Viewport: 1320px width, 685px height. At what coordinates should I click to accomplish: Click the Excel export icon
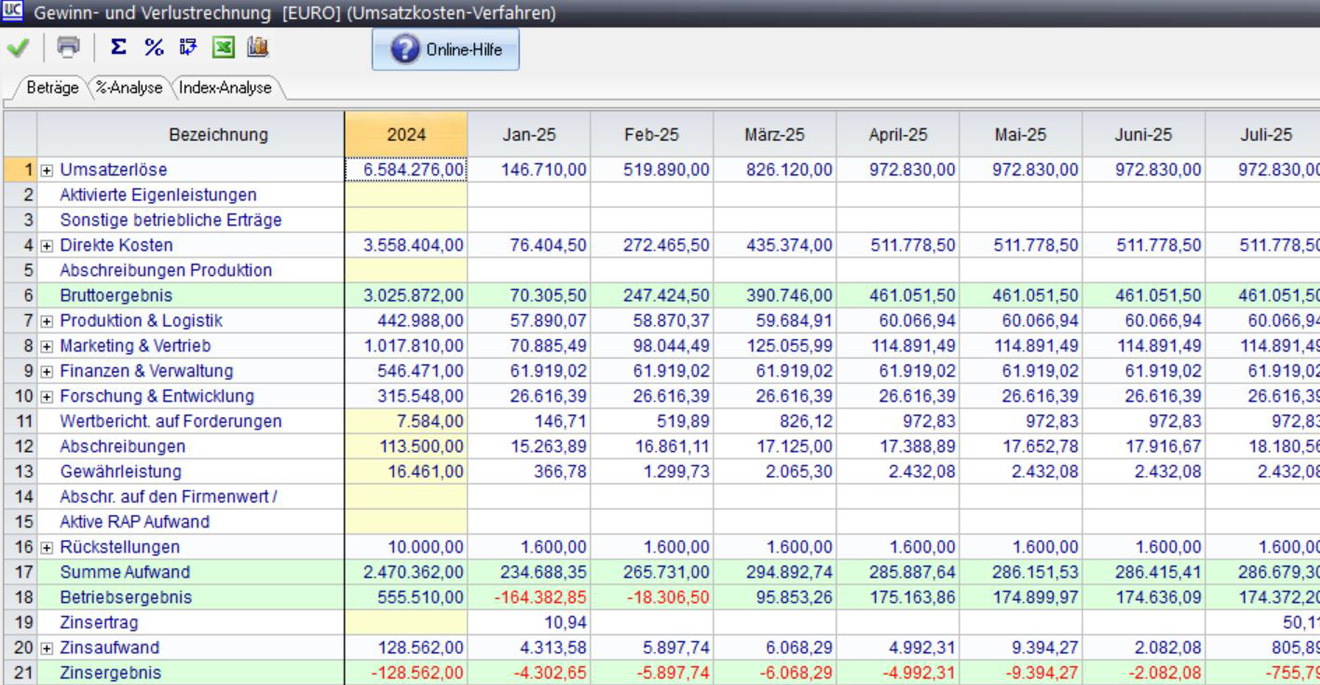click(223, 47)
